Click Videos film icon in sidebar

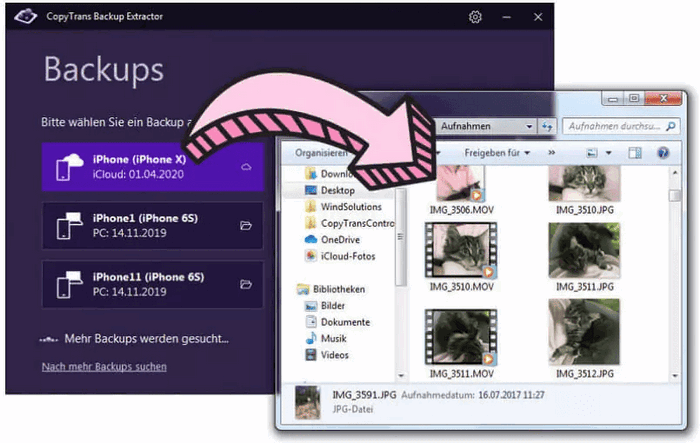pos(311,355)
